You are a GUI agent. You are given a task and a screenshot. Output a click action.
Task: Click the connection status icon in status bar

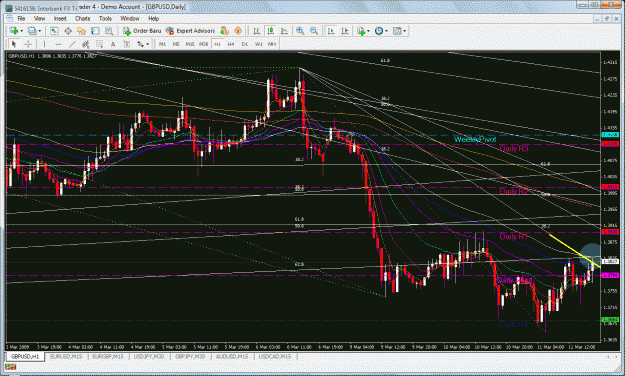[11, 367]
